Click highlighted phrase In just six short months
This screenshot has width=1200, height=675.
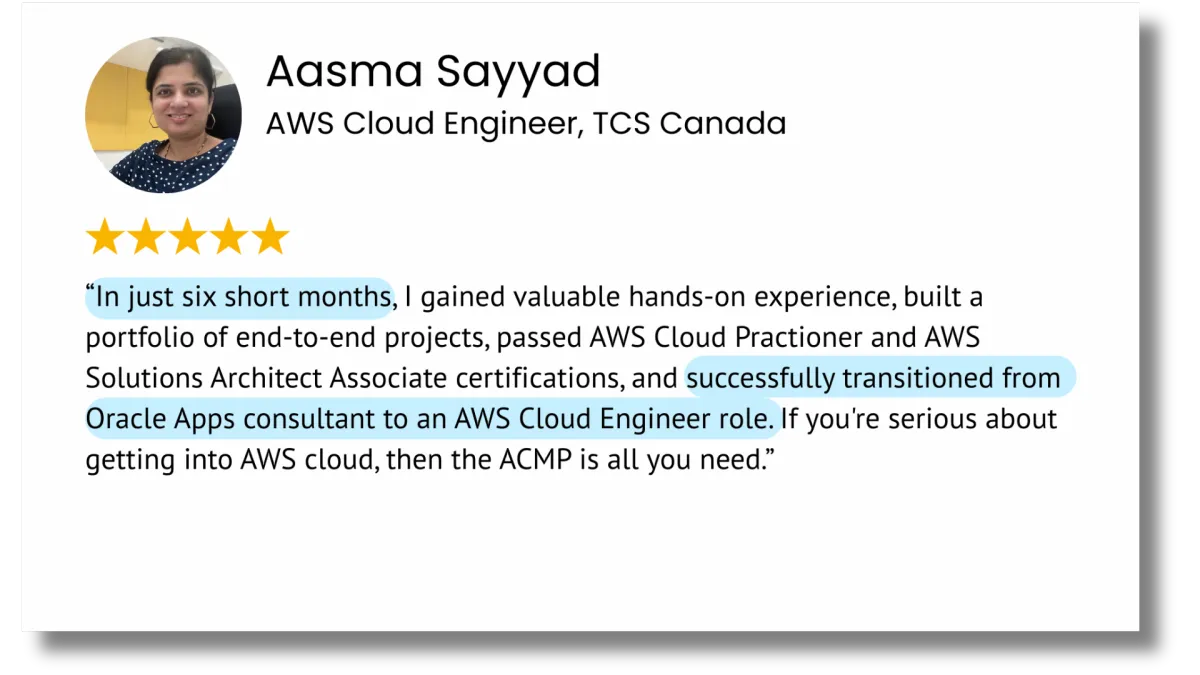click(x=240, y=298)
